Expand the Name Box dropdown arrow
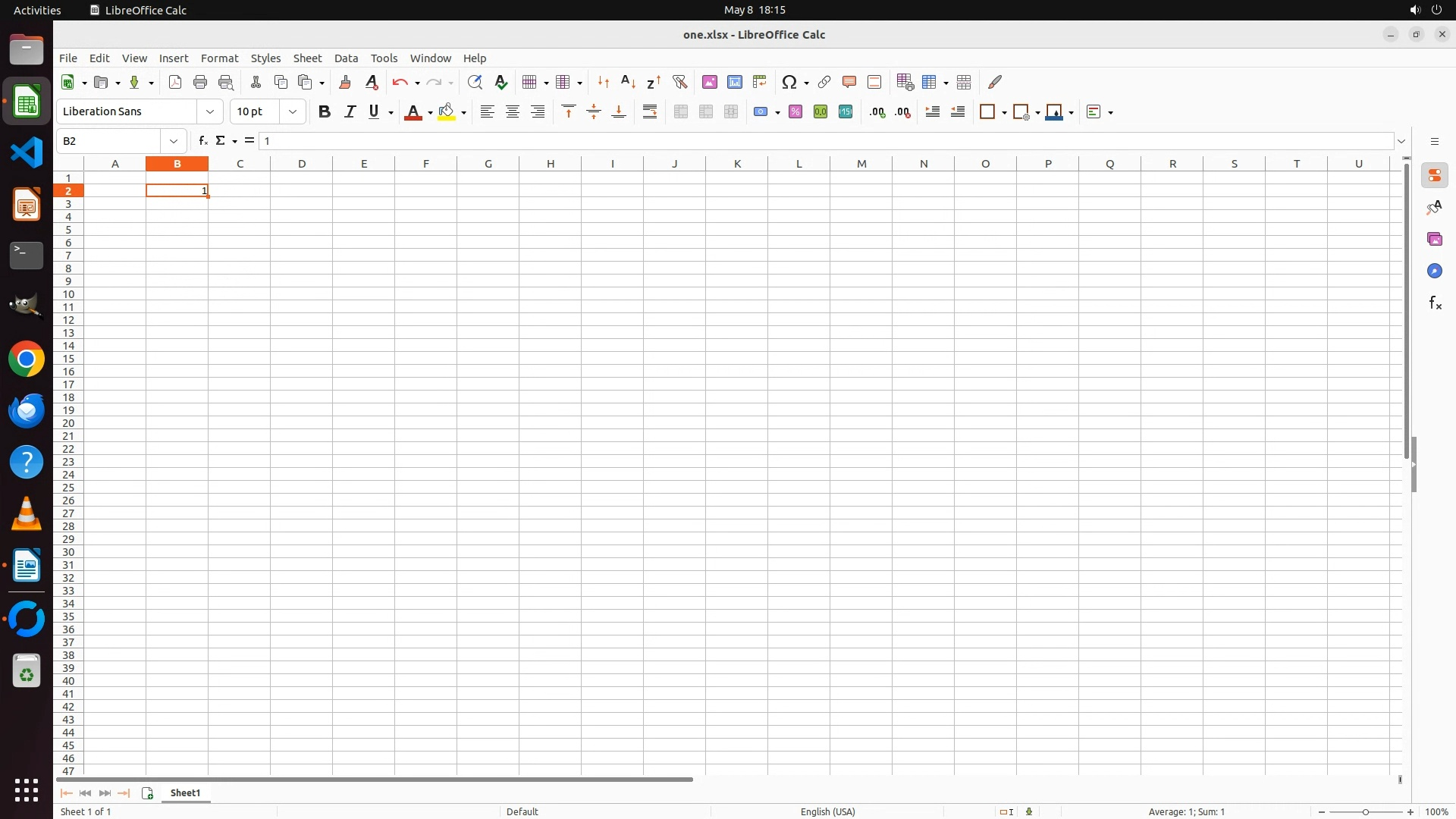The width and height of the screenshot is (1456, 819). (174, 141)
